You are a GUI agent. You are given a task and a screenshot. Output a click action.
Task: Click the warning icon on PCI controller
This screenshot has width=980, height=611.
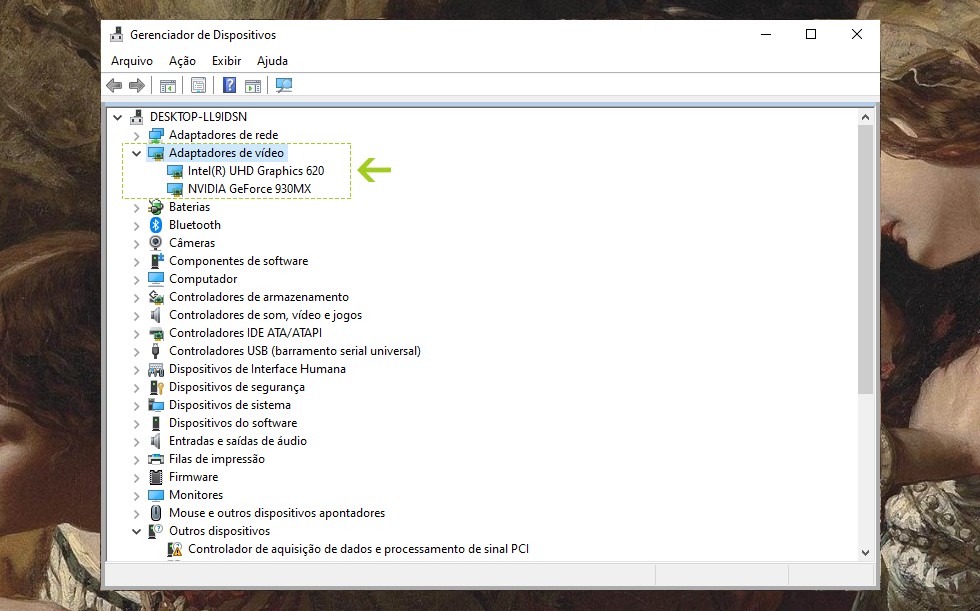(176, 549)
